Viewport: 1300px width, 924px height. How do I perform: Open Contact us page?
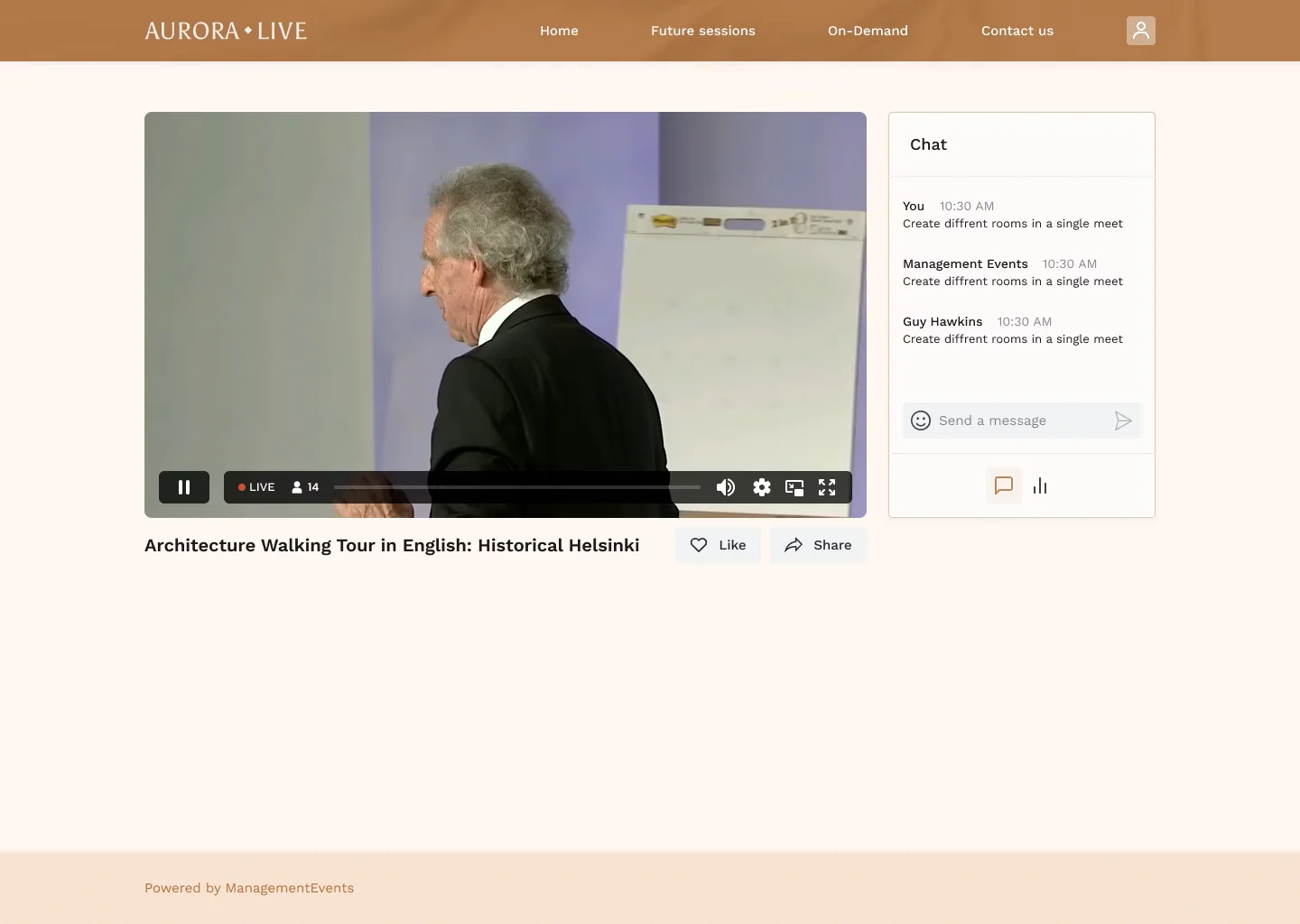tap(1017, 31)
